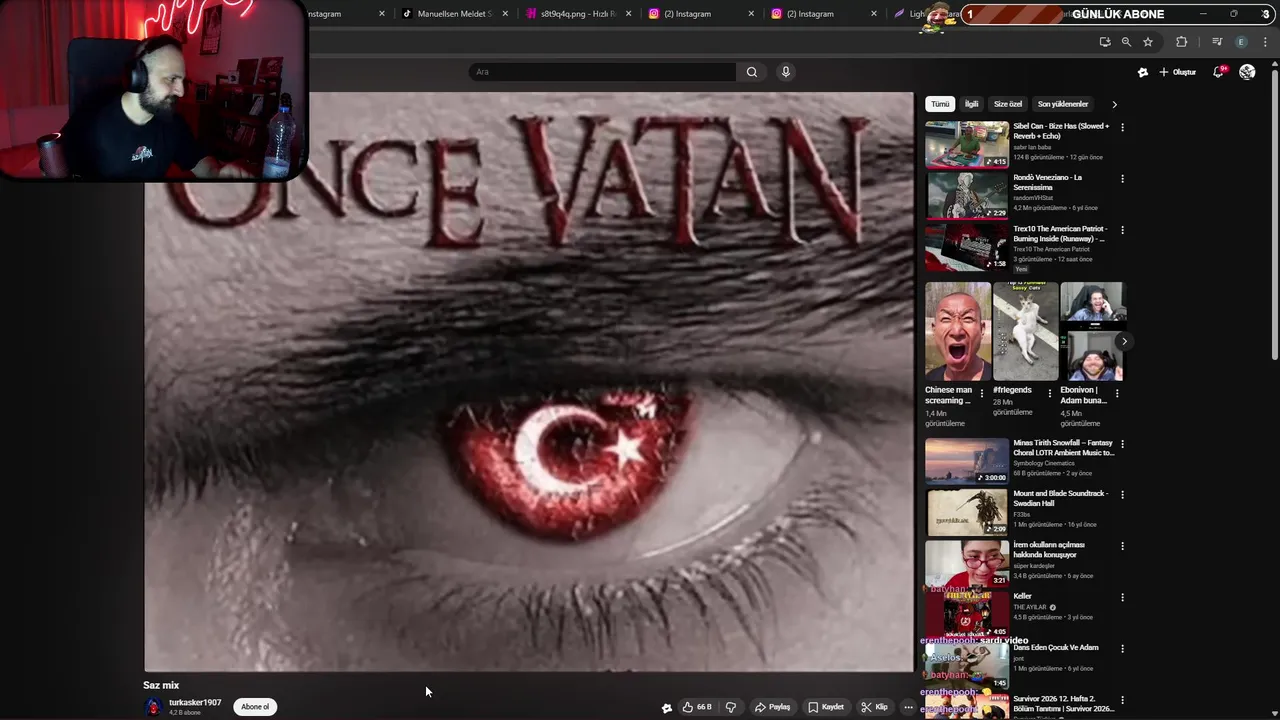Screen dimensions: 1280x720
Task: Open options for İrem okulların açılması video
Action: [1122, 546]
